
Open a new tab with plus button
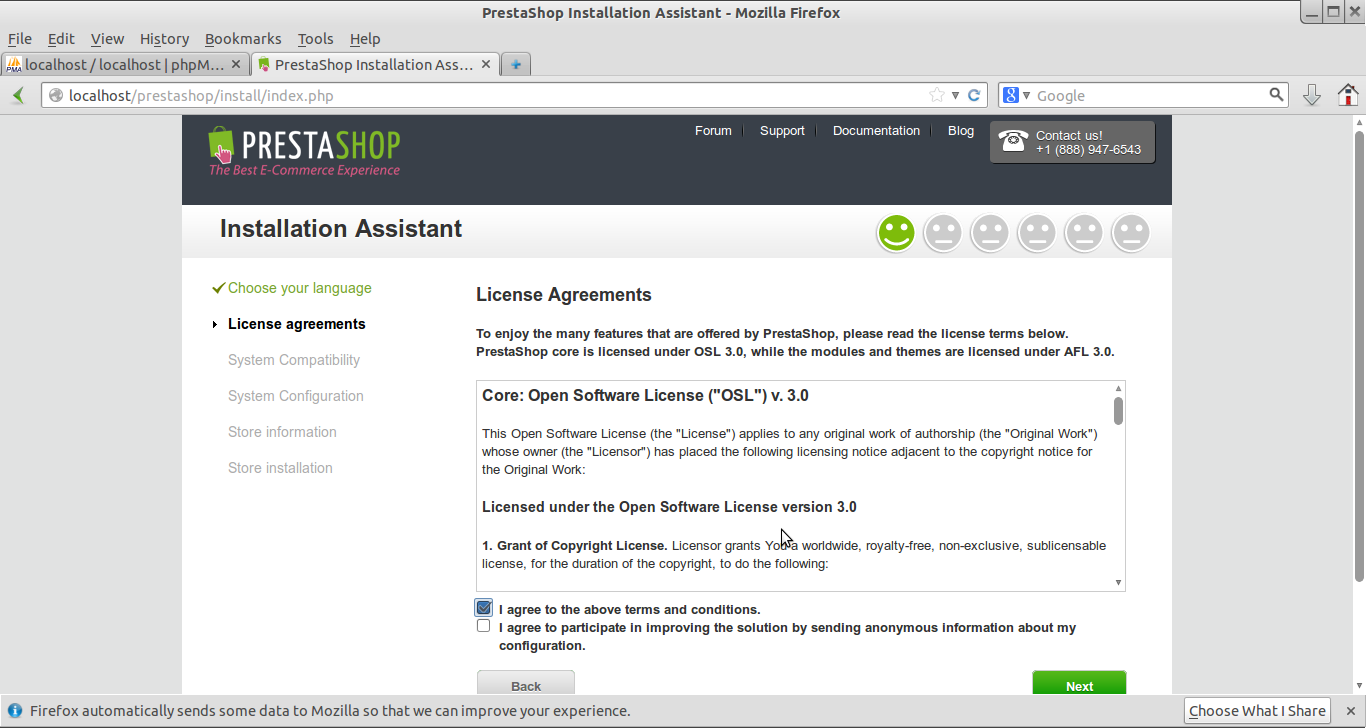(x=515, y=64)
